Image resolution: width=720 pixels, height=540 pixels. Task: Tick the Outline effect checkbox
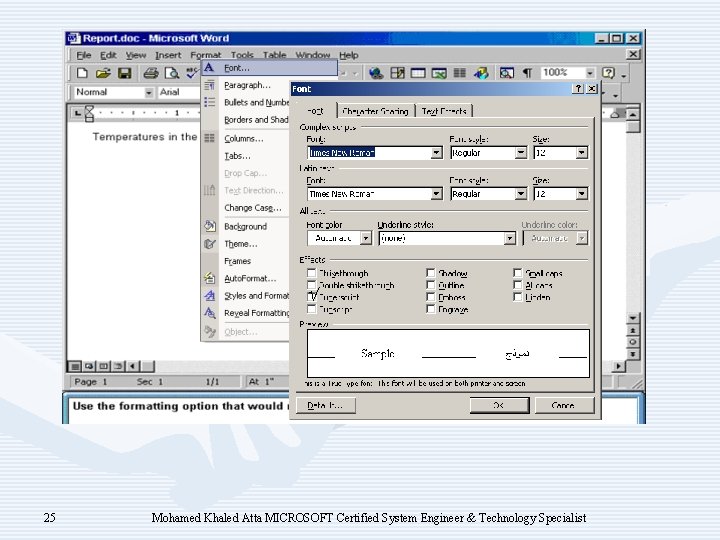coord(431,285)
